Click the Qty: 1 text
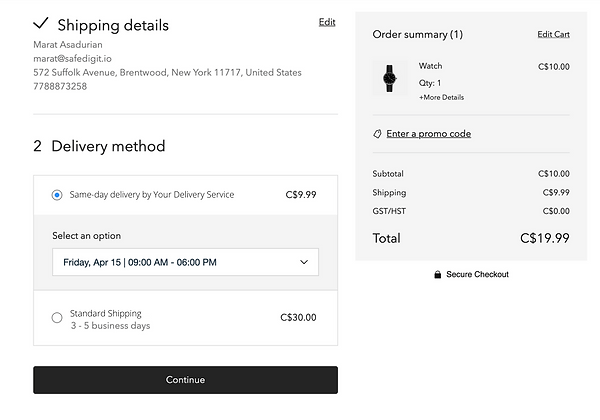 (430, 83)
